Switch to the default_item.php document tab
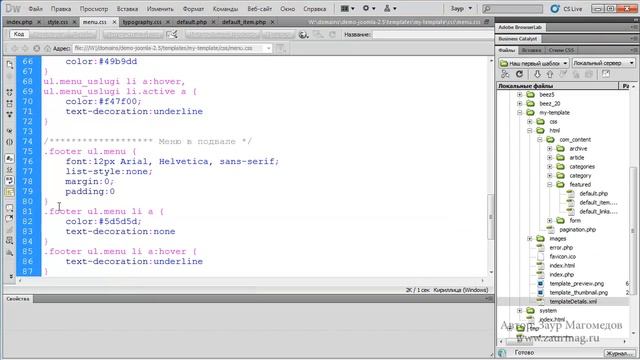640x360 pixels. pyautogui.click(x=244, y=22)
